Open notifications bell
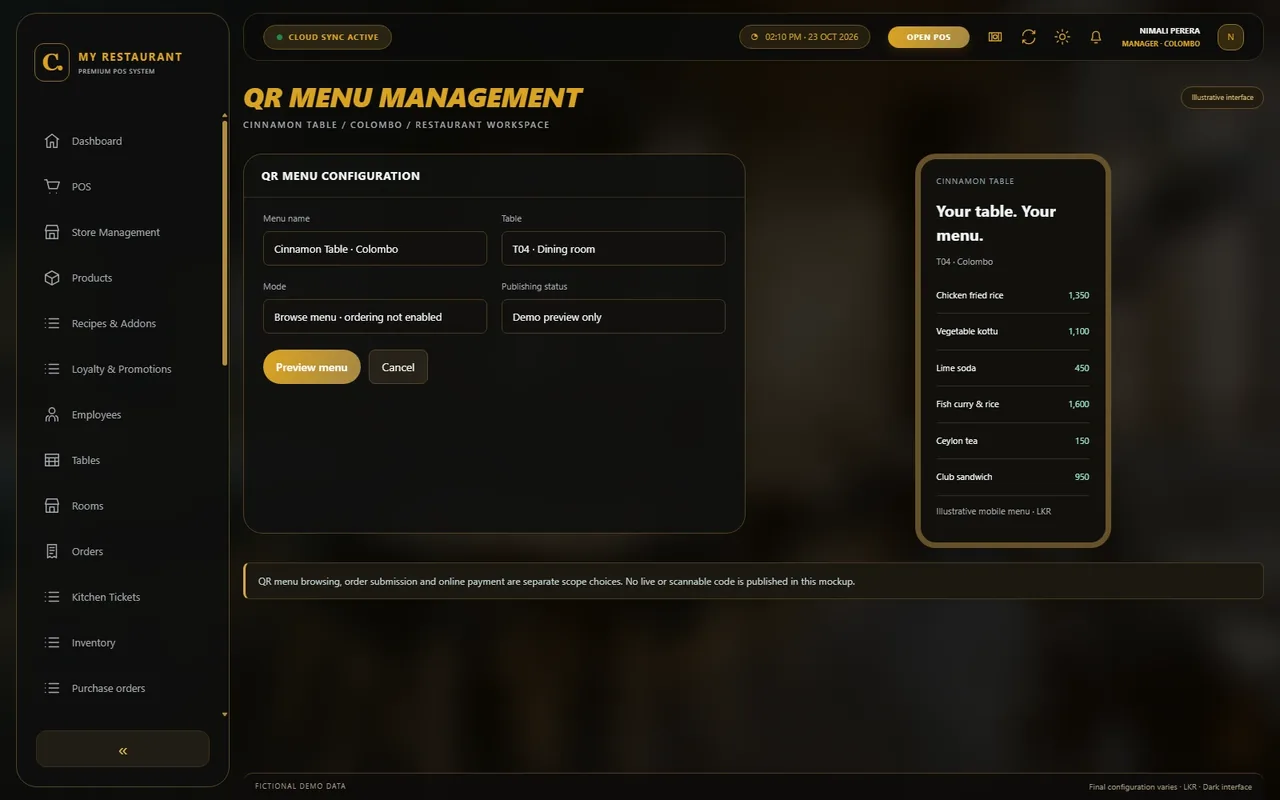Screen dimensions: 1280x800 1096,37
